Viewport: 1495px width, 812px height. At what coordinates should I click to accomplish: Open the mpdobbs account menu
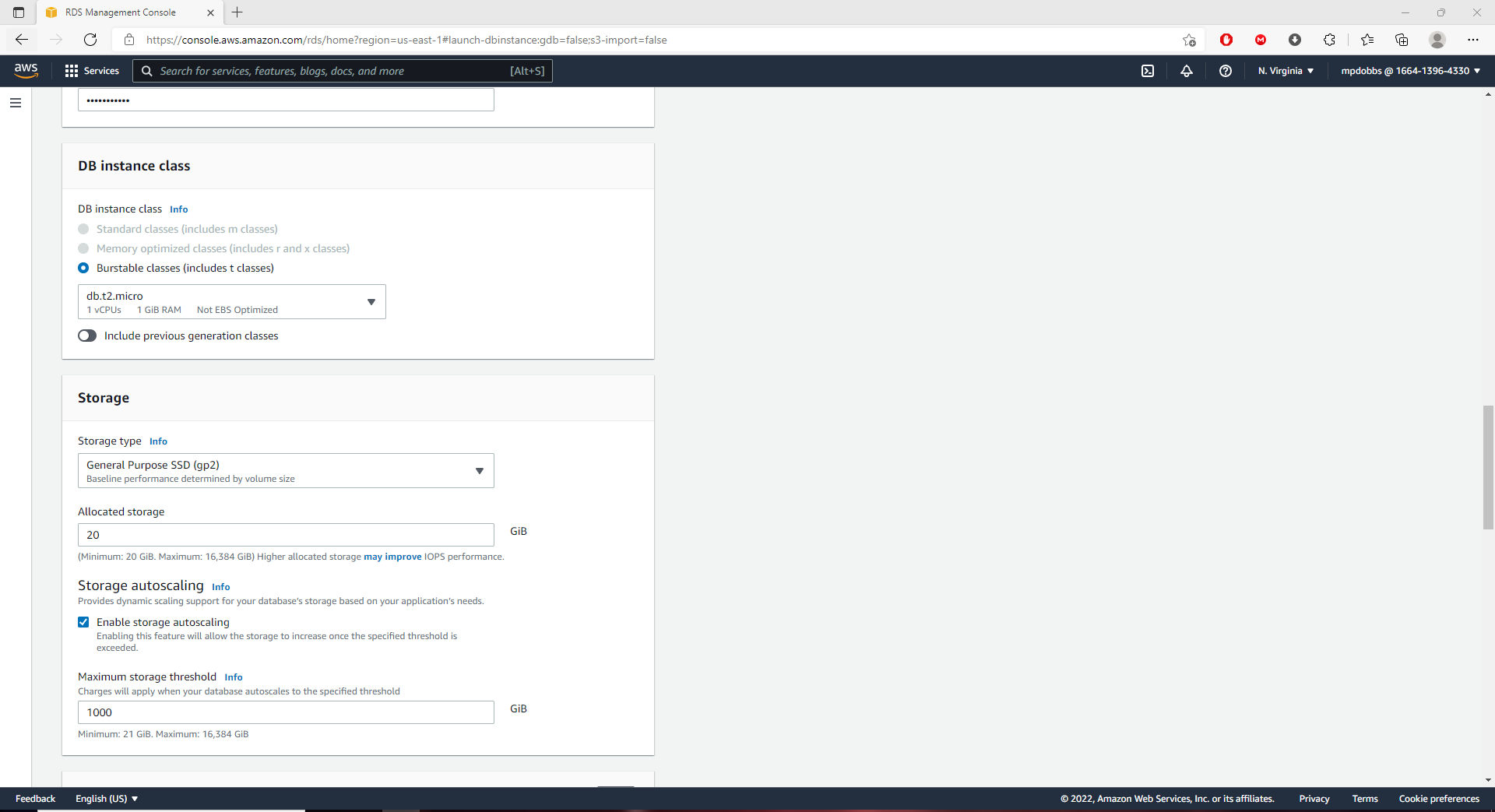tap(1410, 71)
